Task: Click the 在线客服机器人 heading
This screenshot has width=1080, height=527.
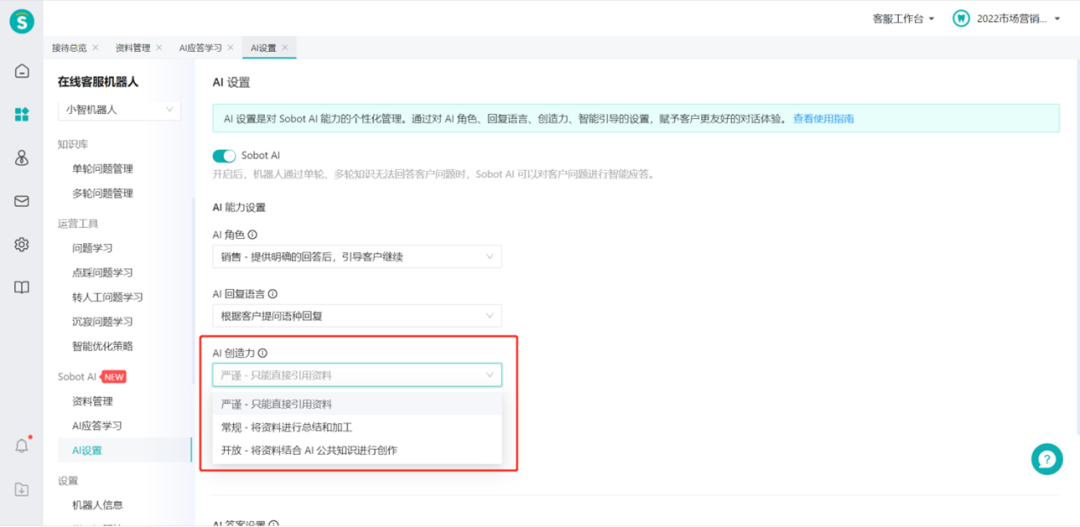Action: coord(98,82)
